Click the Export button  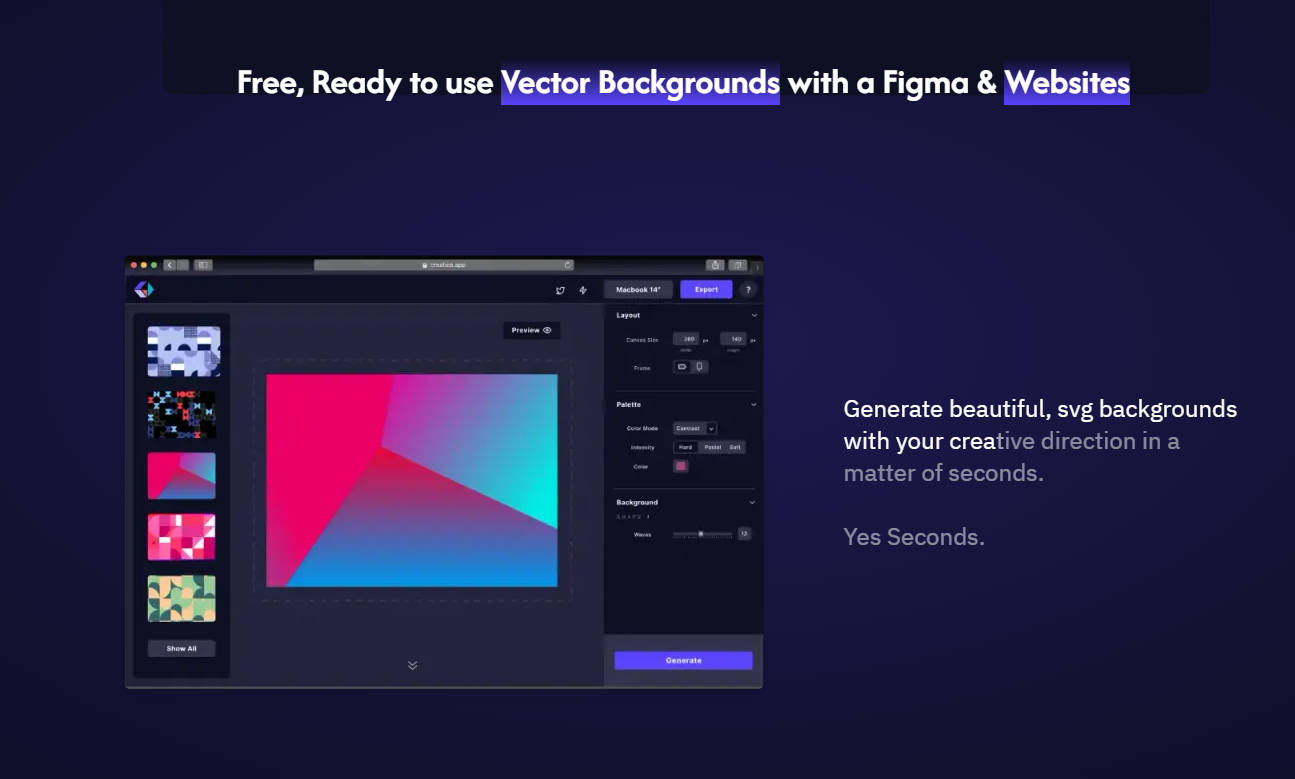coord(706,290)
